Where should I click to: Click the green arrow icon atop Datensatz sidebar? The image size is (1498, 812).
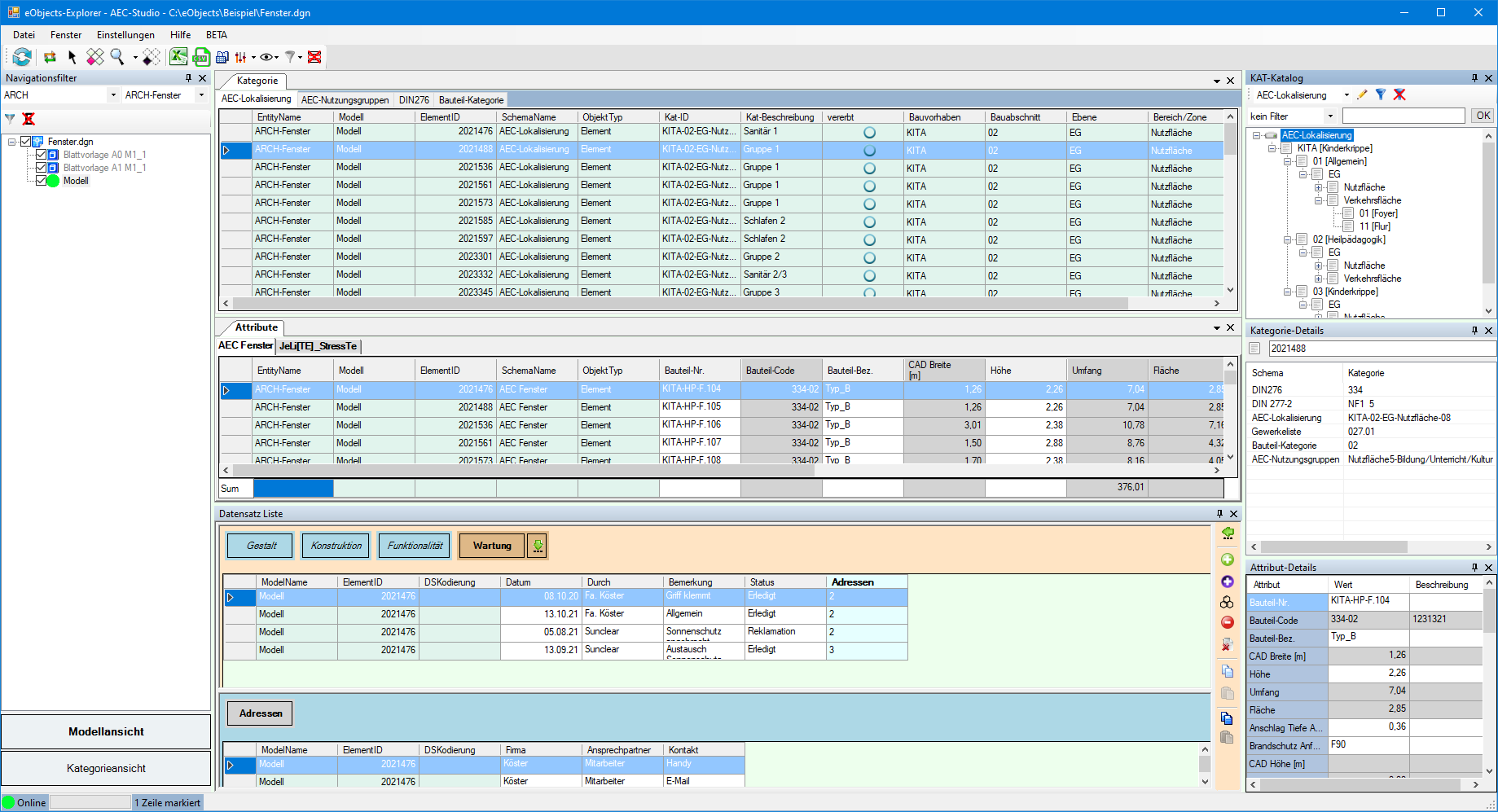(1228, 533)
